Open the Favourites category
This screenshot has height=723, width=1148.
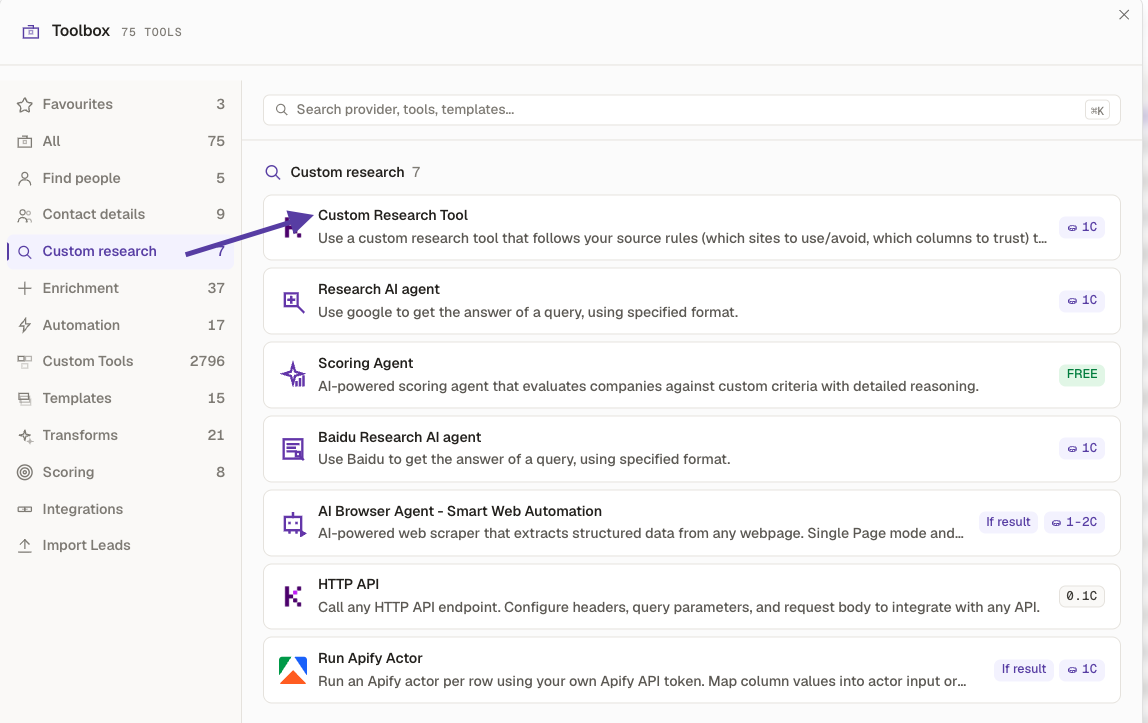[x=120, y=105]
